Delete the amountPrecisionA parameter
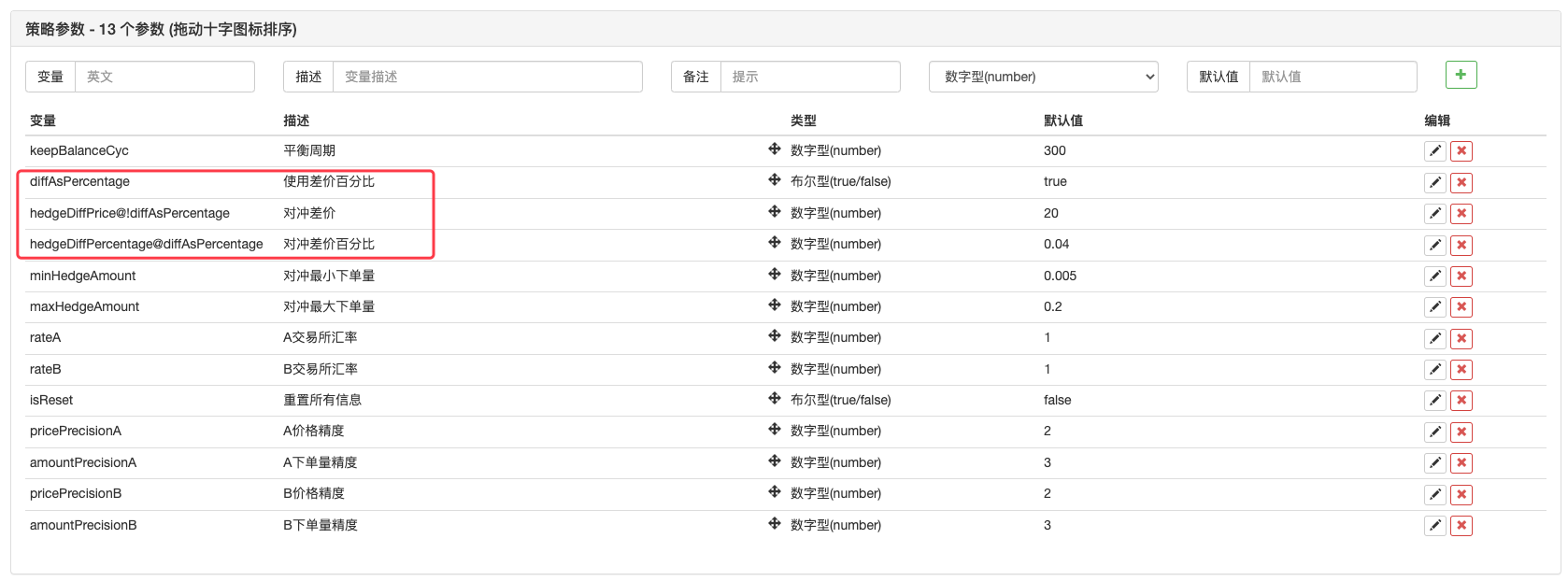The width and height of the screenshot is (1568, 581). coord(1461,463)
